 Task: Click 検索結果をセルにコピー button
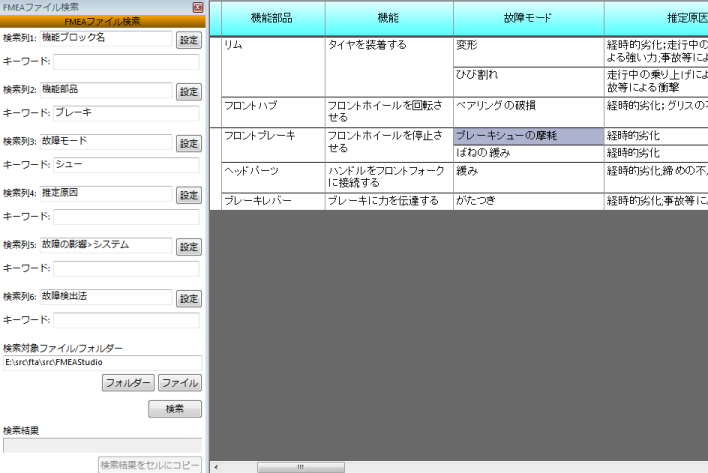tap(149, 465)
